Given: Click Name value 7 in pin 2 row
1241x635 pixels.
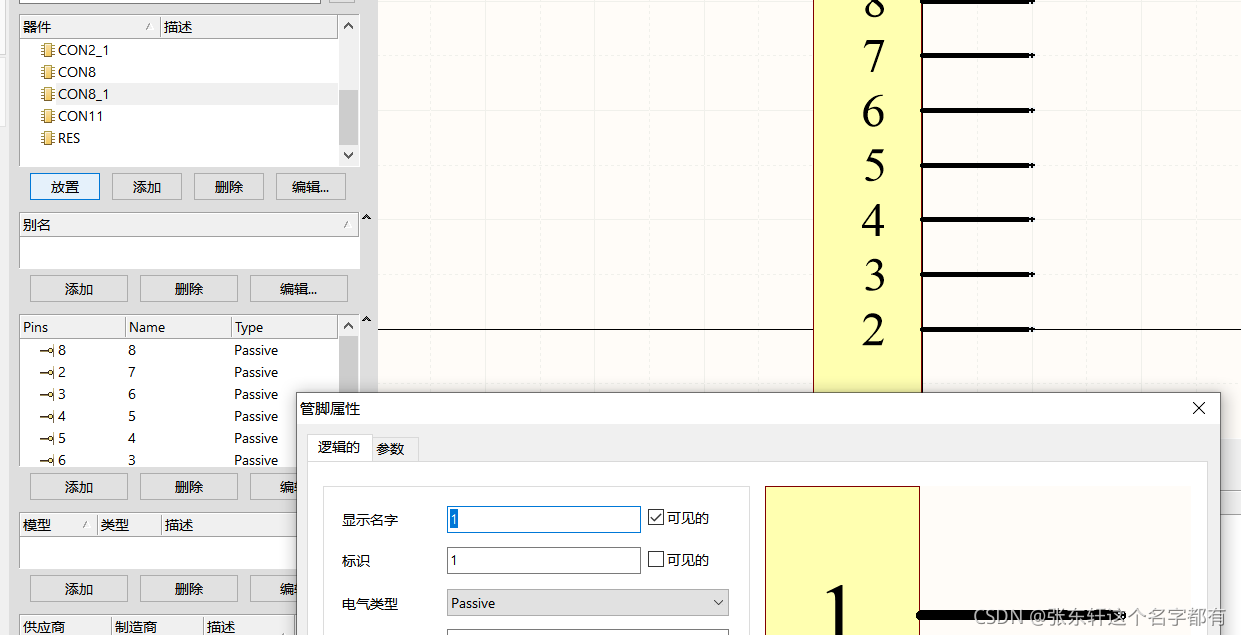Looking at the screenshot, I should (132, 372).
